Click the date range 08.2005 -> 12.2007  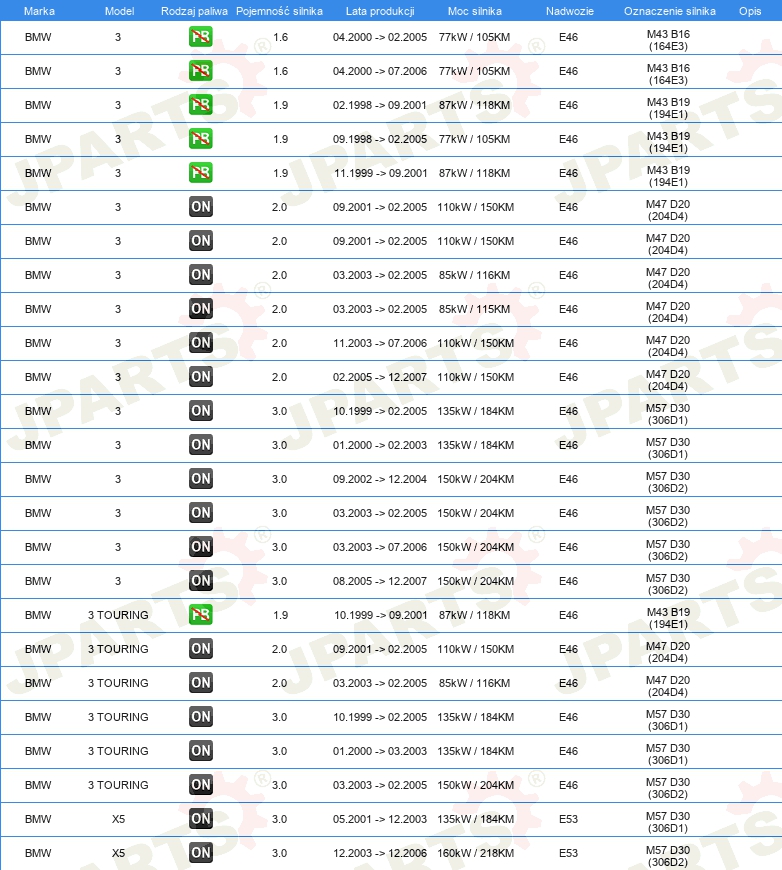(x=380, y=581)
